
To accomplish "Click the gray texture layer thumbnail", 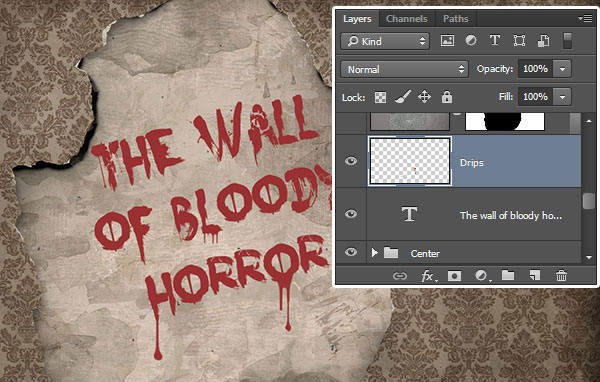I will tap(410, 121).
